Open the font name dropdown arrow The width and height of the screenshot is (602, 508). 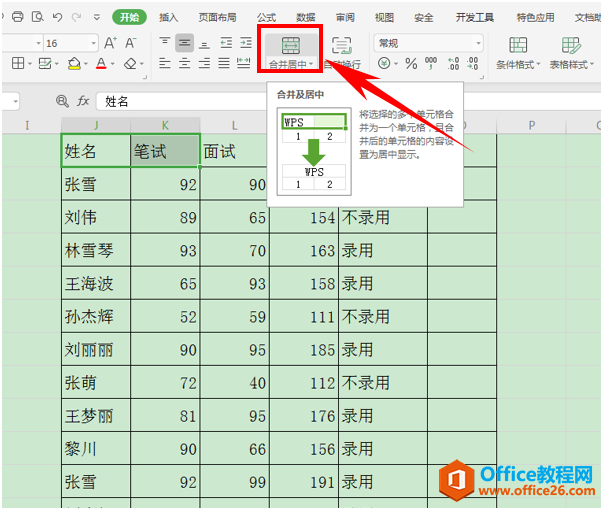[x=38, y=43]
